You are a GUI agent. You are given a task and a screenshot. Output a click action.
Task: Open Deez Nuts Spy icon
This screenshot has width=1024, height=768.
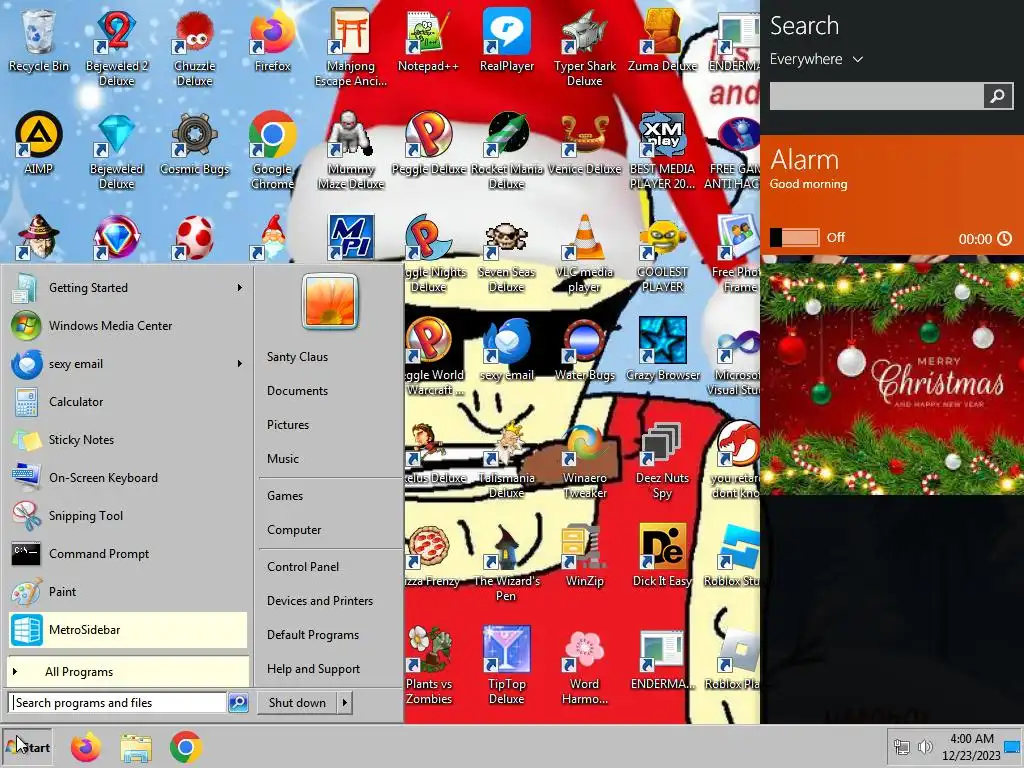[662, 461]
